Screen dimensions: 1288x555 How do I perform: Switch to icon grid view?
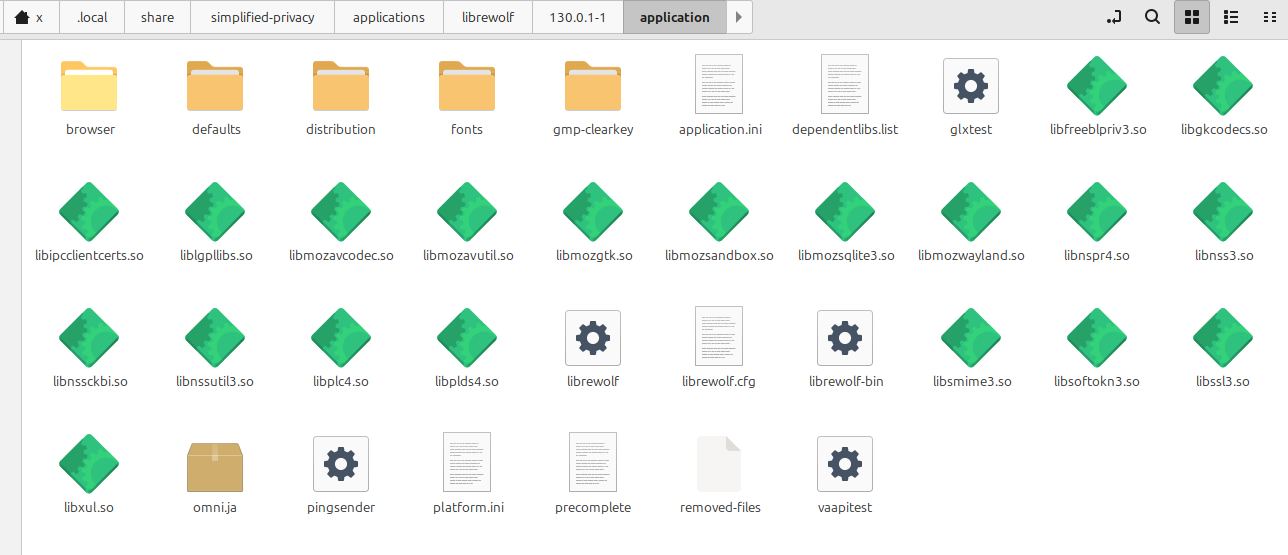coord(1192,17)
